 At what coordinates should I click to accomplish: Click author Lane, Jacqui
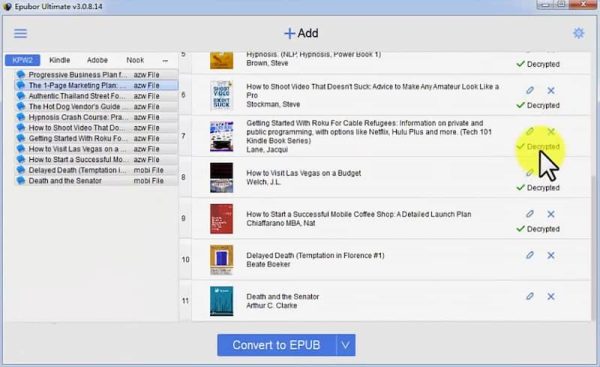tap(267, 150)
